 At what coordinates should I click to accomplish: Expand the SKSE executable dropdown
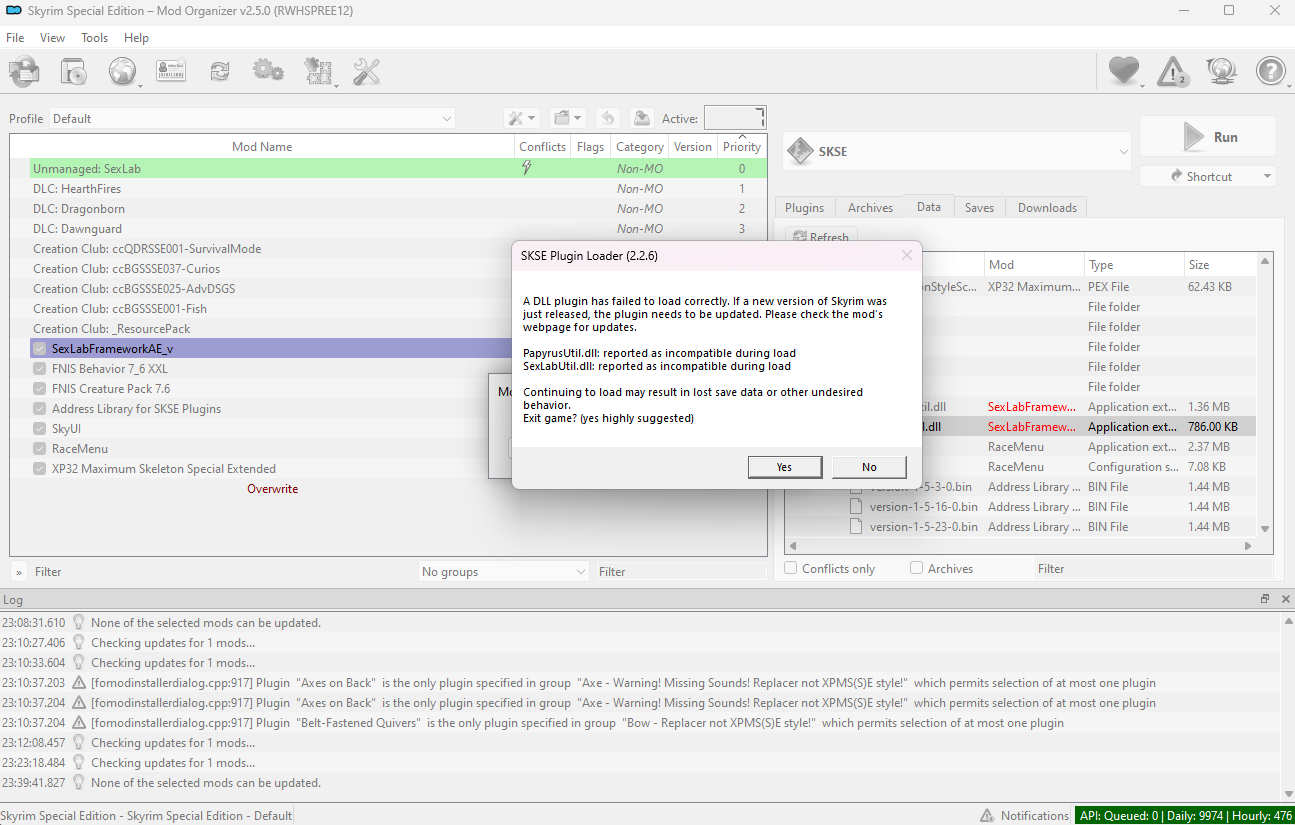click(x=957, y=151)
